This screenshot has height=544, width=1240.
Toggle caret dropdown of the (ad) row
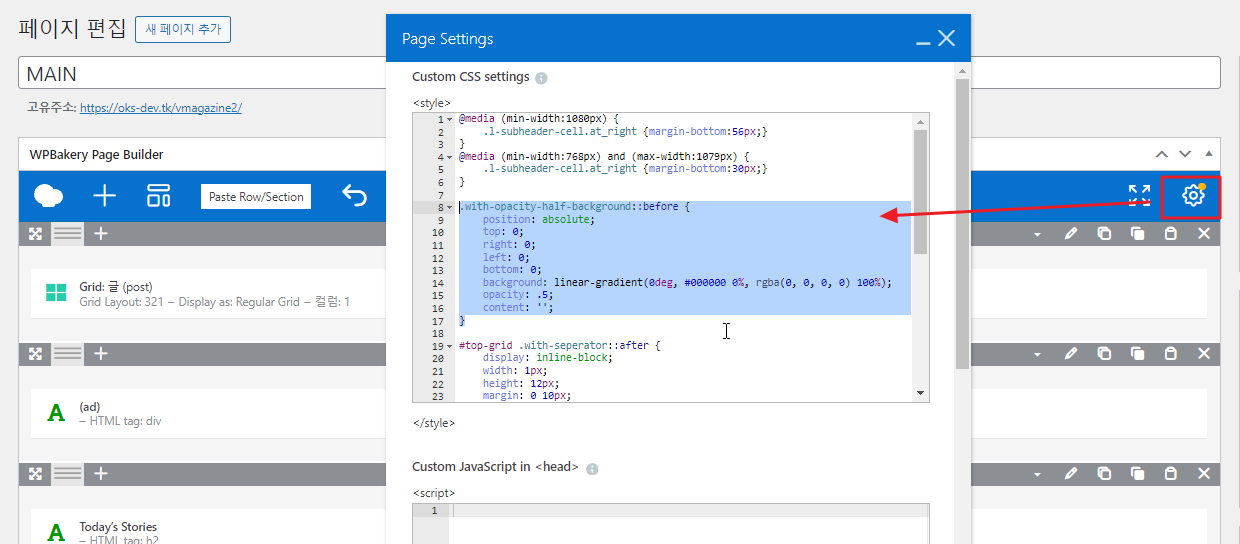(1037, 355)
